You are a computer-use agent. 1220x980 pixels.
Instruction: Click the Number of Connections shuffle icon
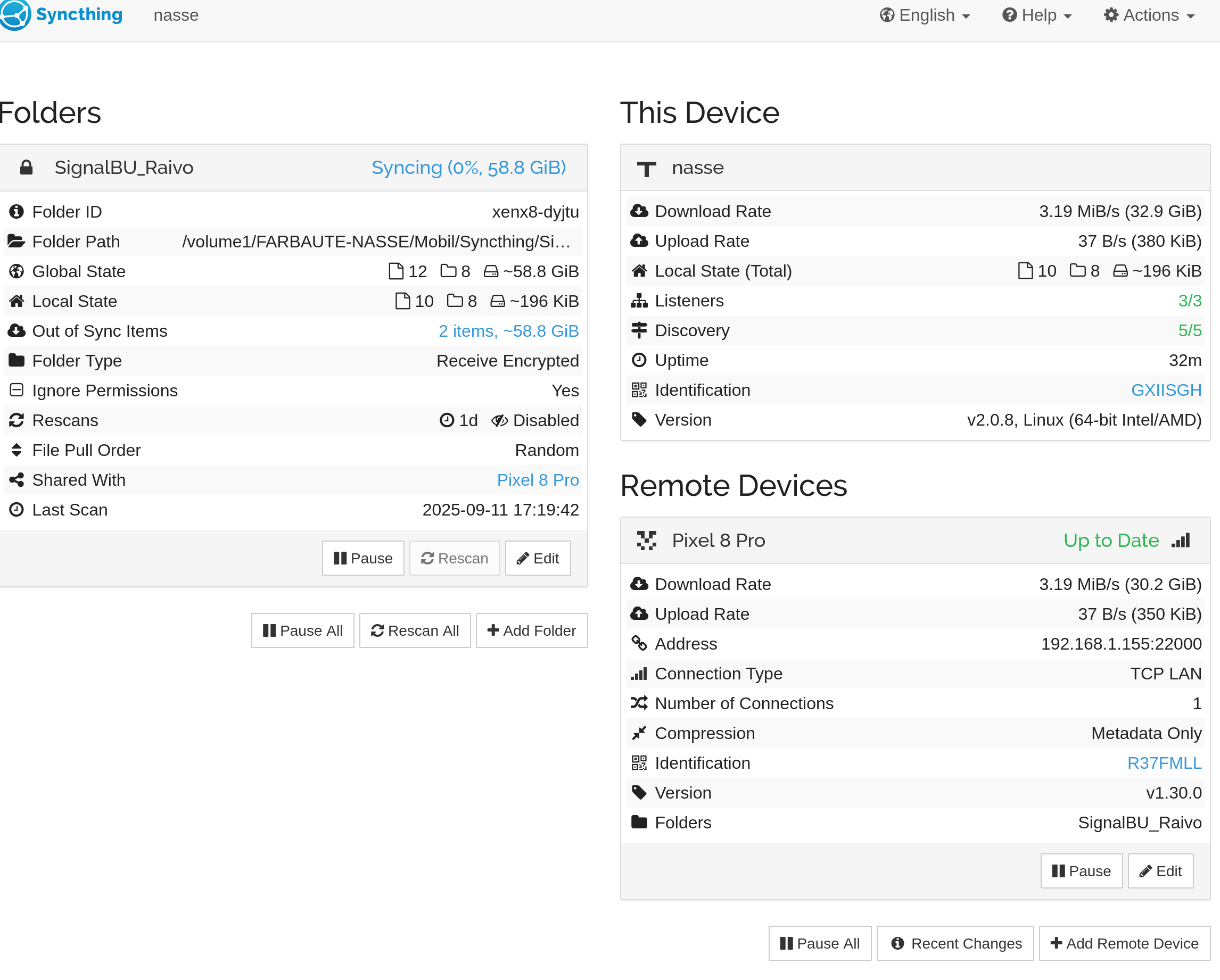tap(639, 703)
